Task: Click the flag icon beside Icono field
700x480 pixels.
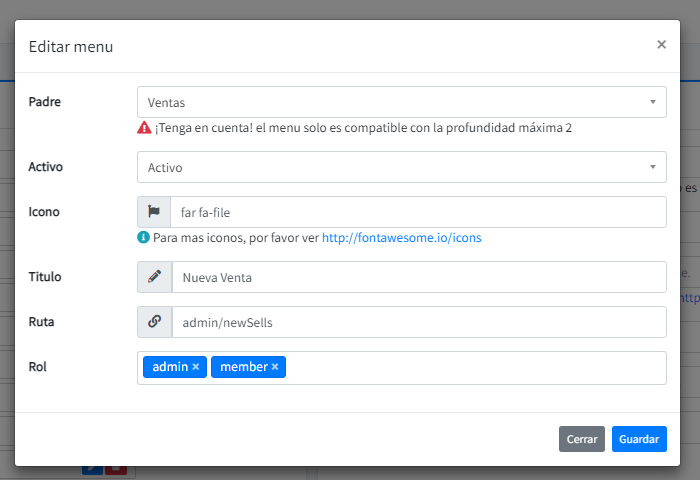Action: pos(154,212)
